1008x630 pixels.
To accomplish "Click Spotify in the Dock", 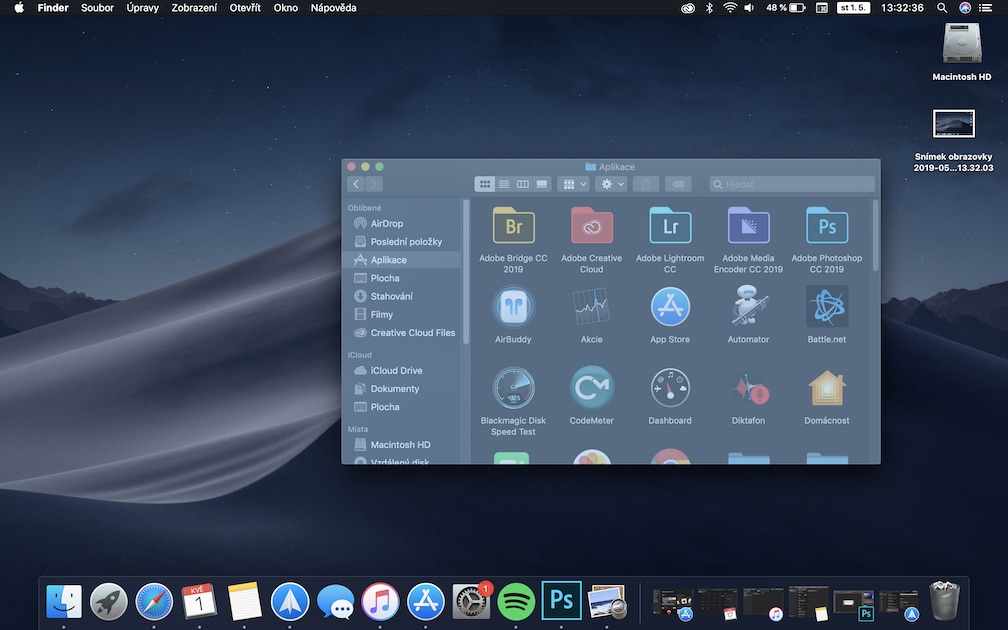I will 516,602.
